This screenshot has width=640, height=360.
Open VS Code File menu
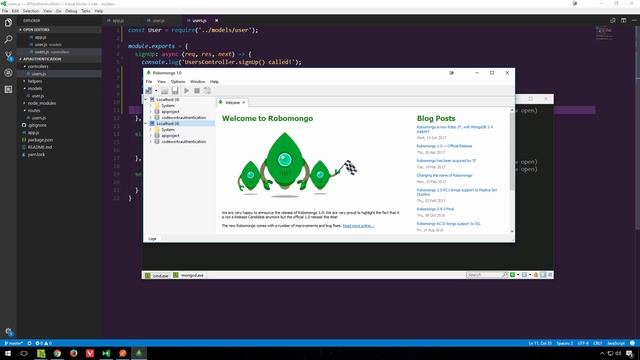pyautogui.click(x=5, y=11)
